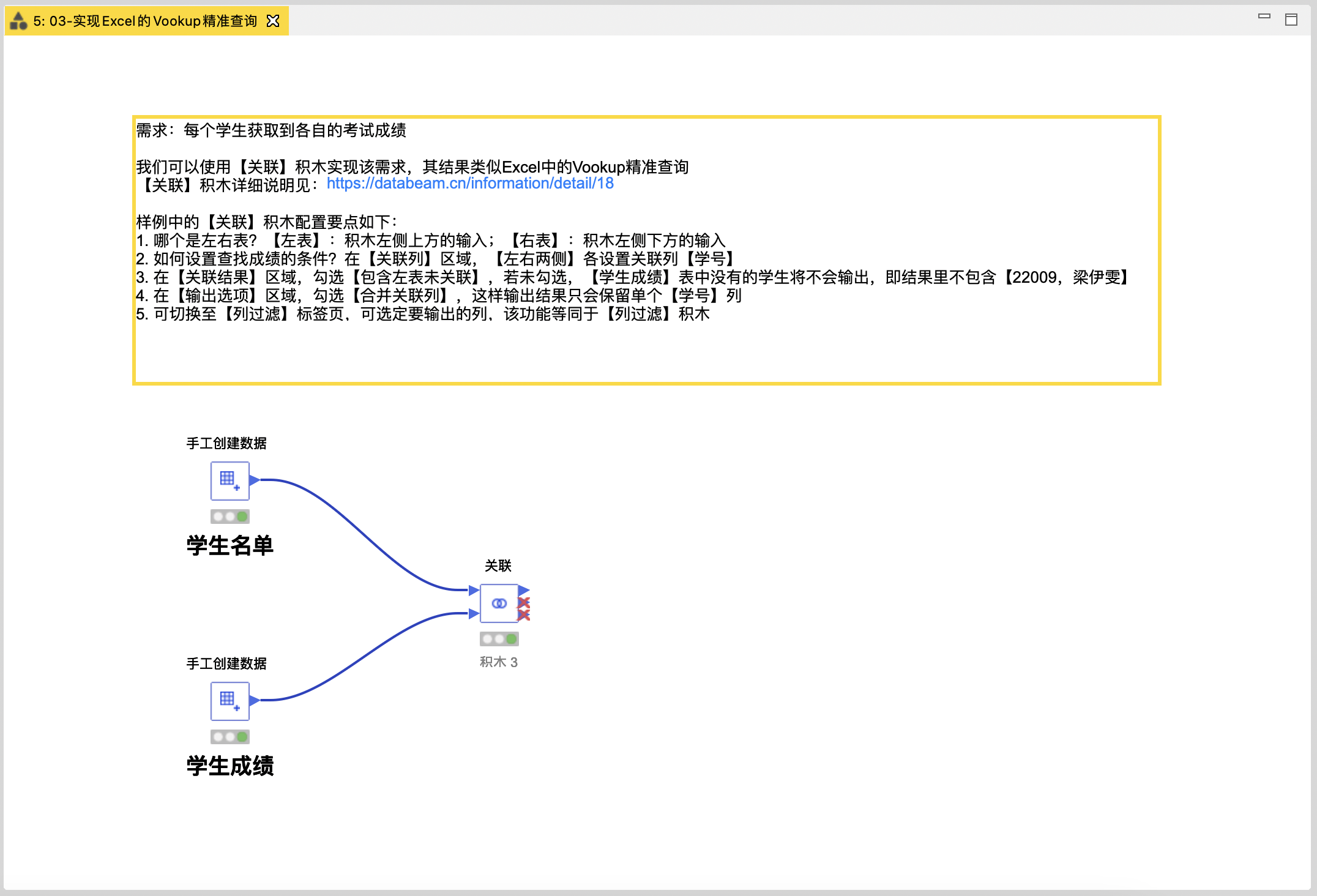Click status traffic light under 学生成绩 node
Viewport: 1317px width, 896px height.
tap(229, 737)
